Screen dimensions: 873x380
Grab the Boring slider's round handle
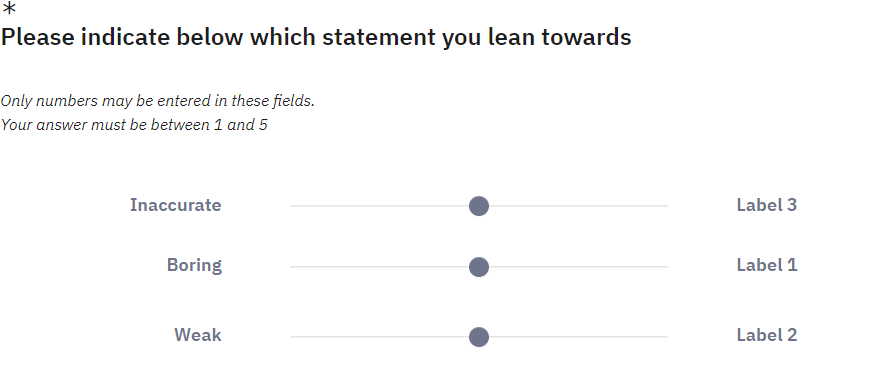(x=479, y=267)
